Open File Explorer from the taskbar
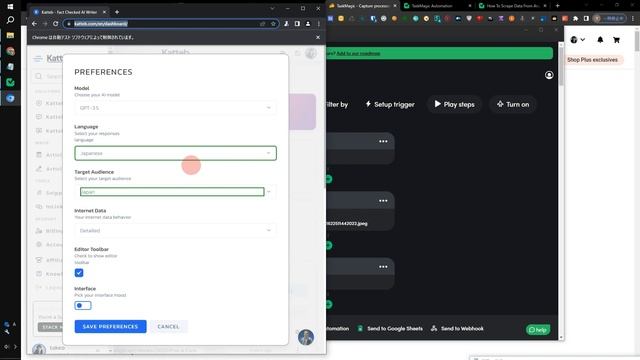This screenshot has height=360, width=640. tap(10, 36)
